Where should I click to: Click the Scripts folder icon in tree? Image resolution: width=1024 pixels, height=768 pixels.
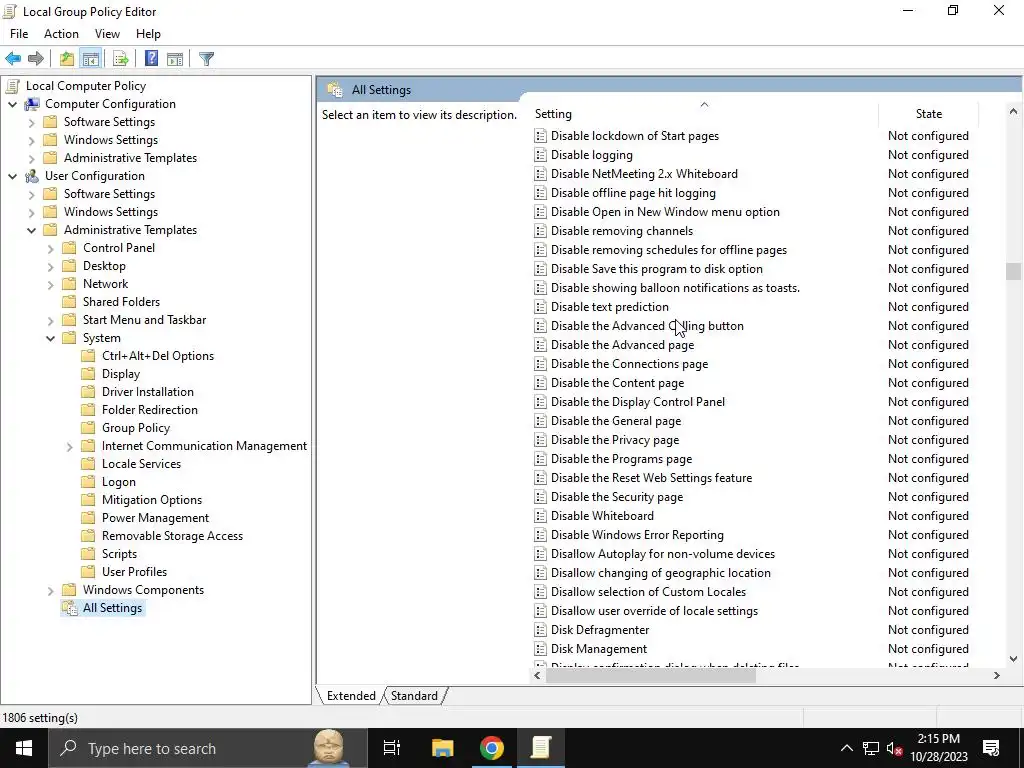coord(88,554)
